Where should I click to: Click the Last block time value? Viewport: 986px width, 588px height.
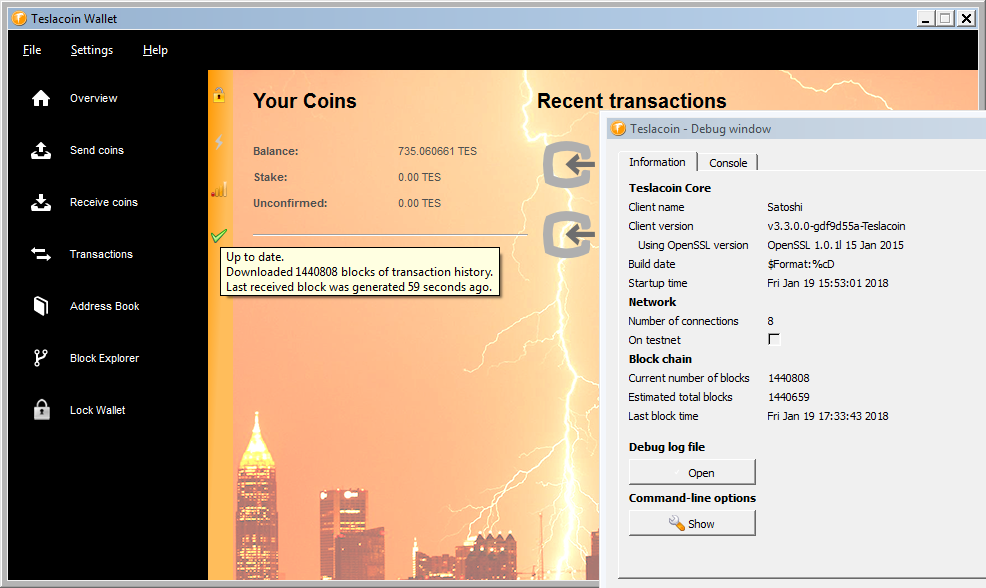coord(828,416)
